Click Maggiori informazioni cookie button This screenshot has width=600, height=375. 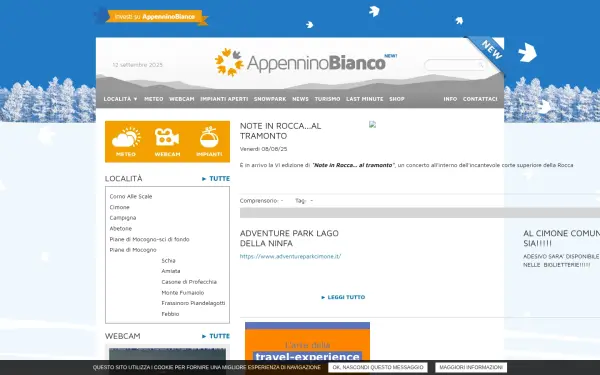coord(471,367)
